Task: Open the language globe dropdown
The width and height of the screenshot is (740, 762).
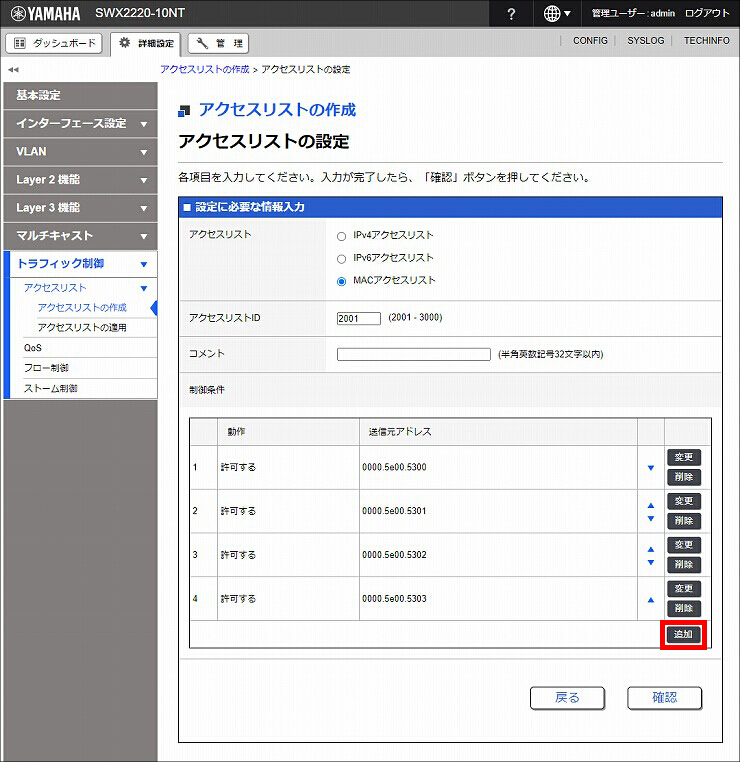Action: pos(557,14)
